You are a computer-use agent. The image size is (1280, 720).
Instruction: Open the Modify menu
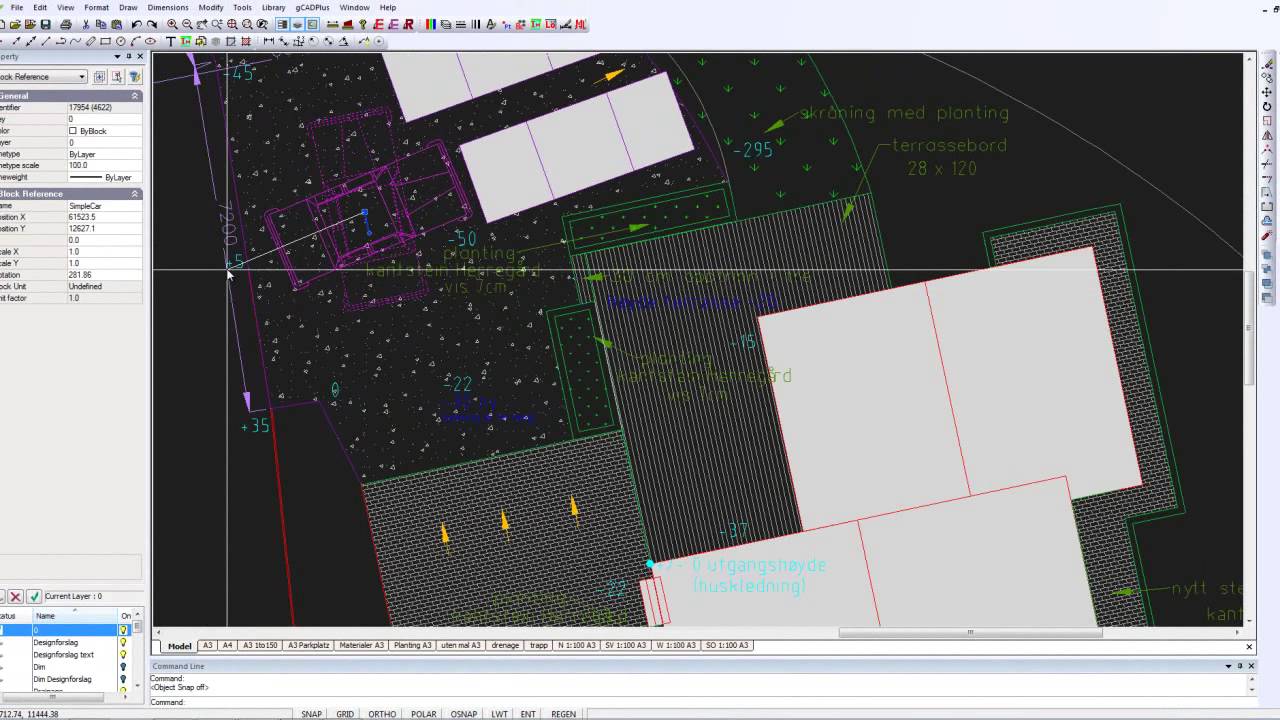click(211, 7)
